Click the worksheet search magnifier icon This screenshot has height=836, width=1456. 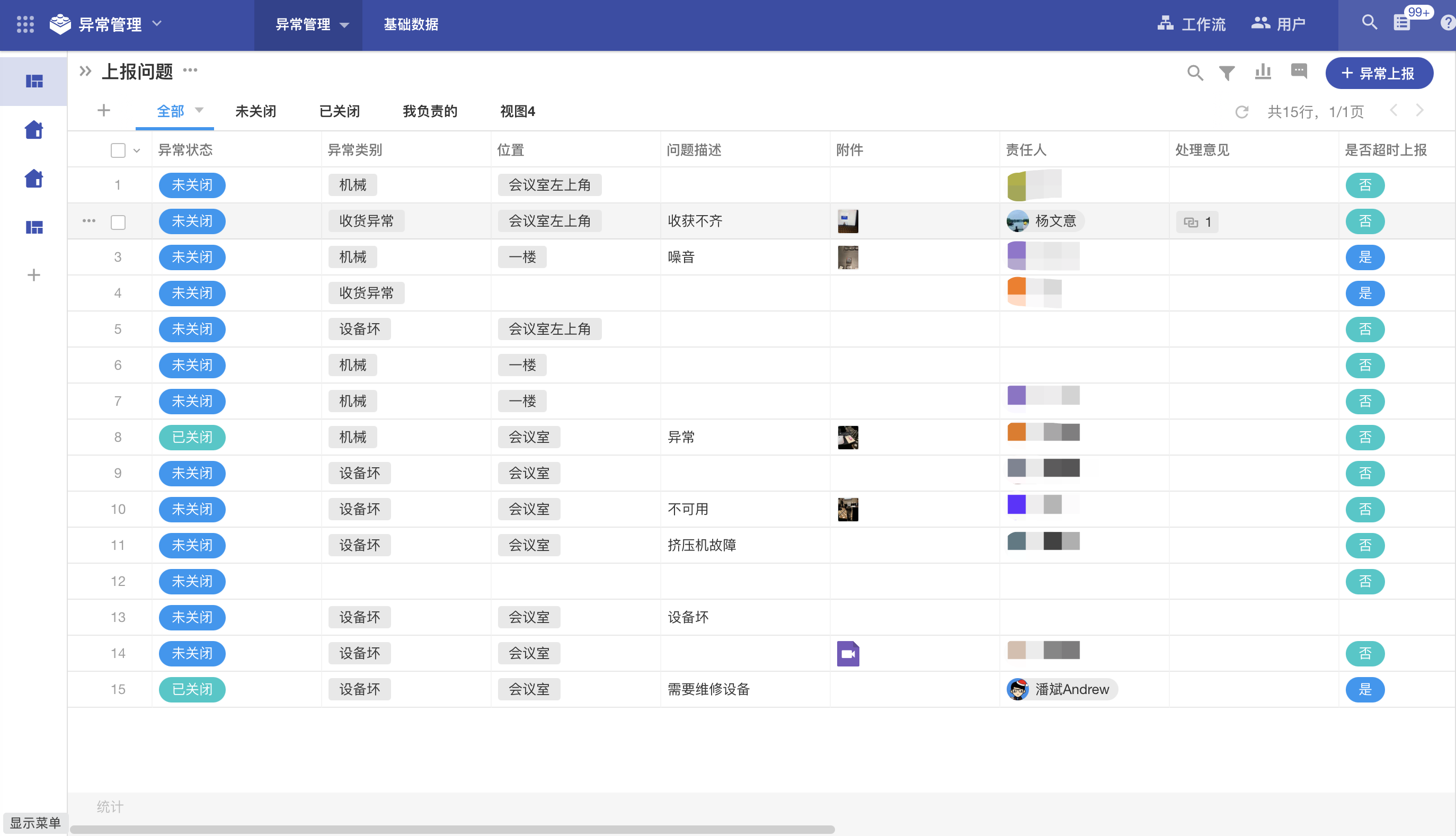coord(1195,73)
